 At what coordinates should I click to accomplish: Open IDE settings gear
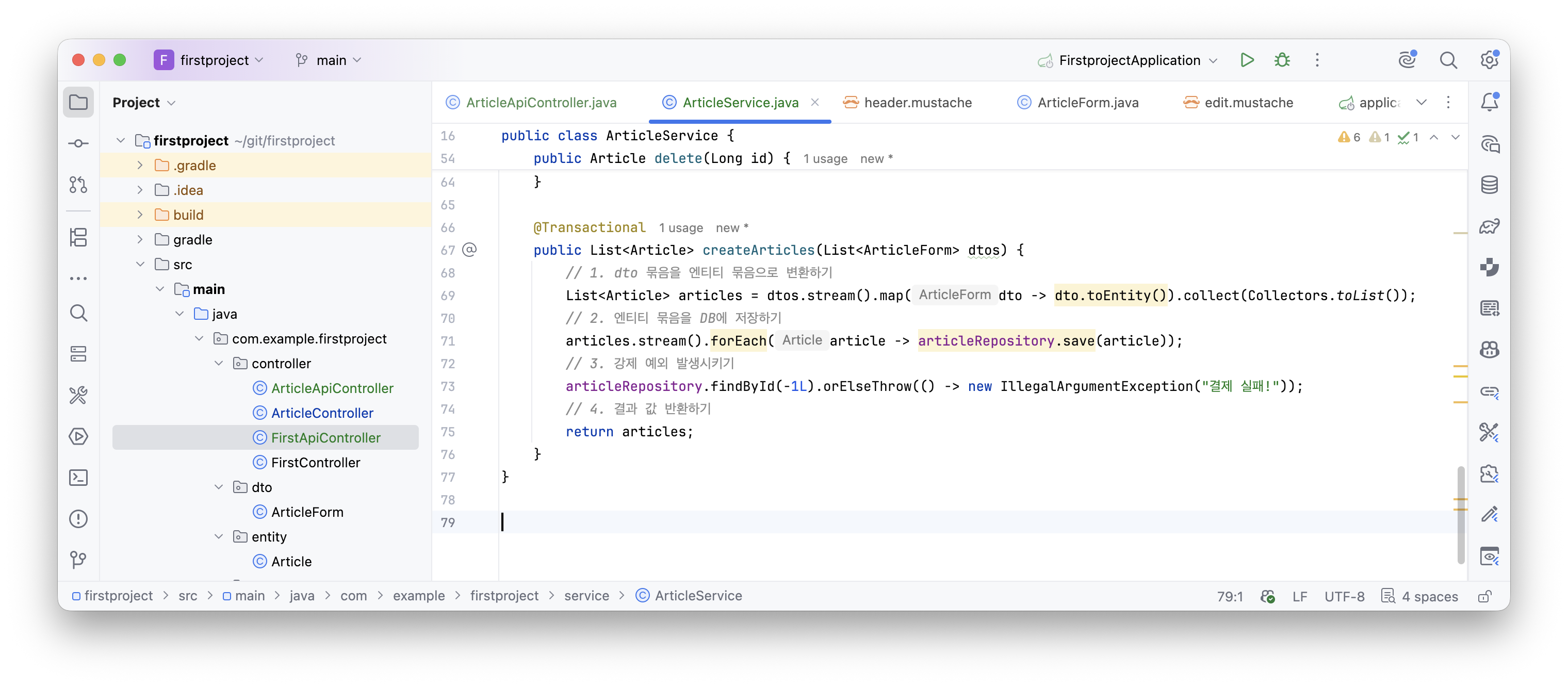tap(1489, 60)
